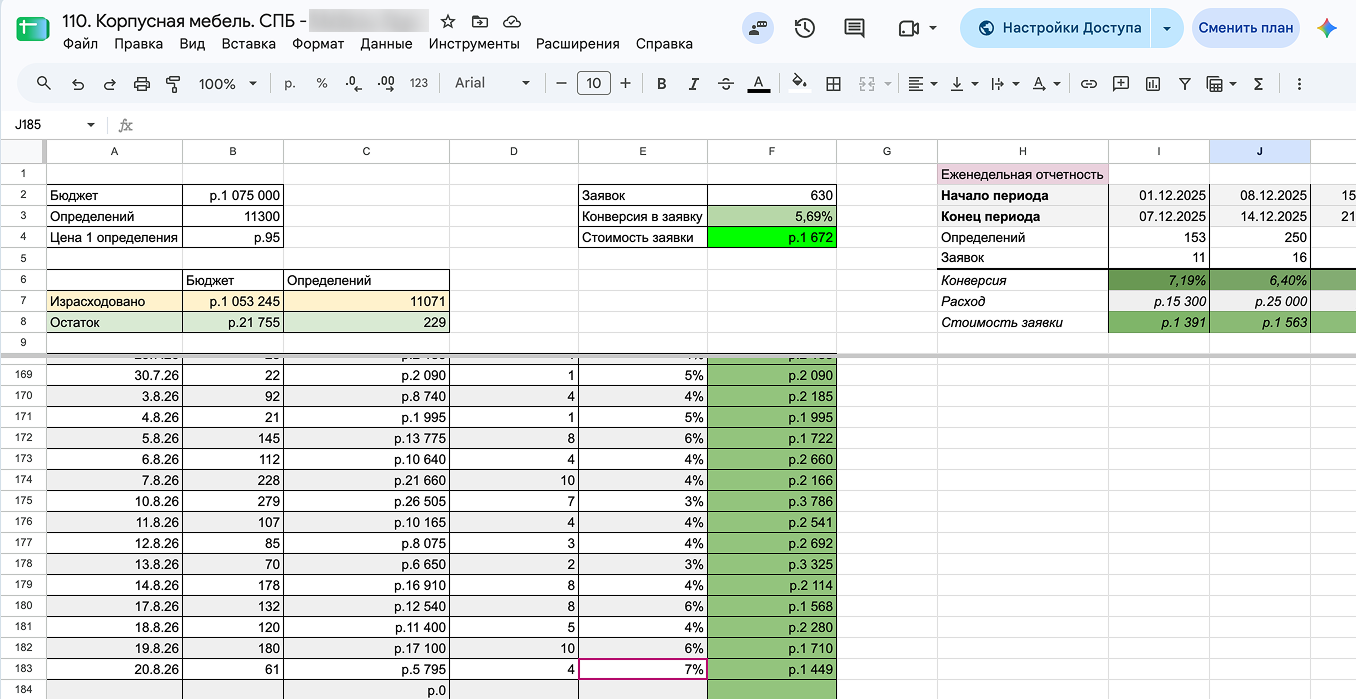
Task: Open the Файл menu
Action: [x=80, y=44]
